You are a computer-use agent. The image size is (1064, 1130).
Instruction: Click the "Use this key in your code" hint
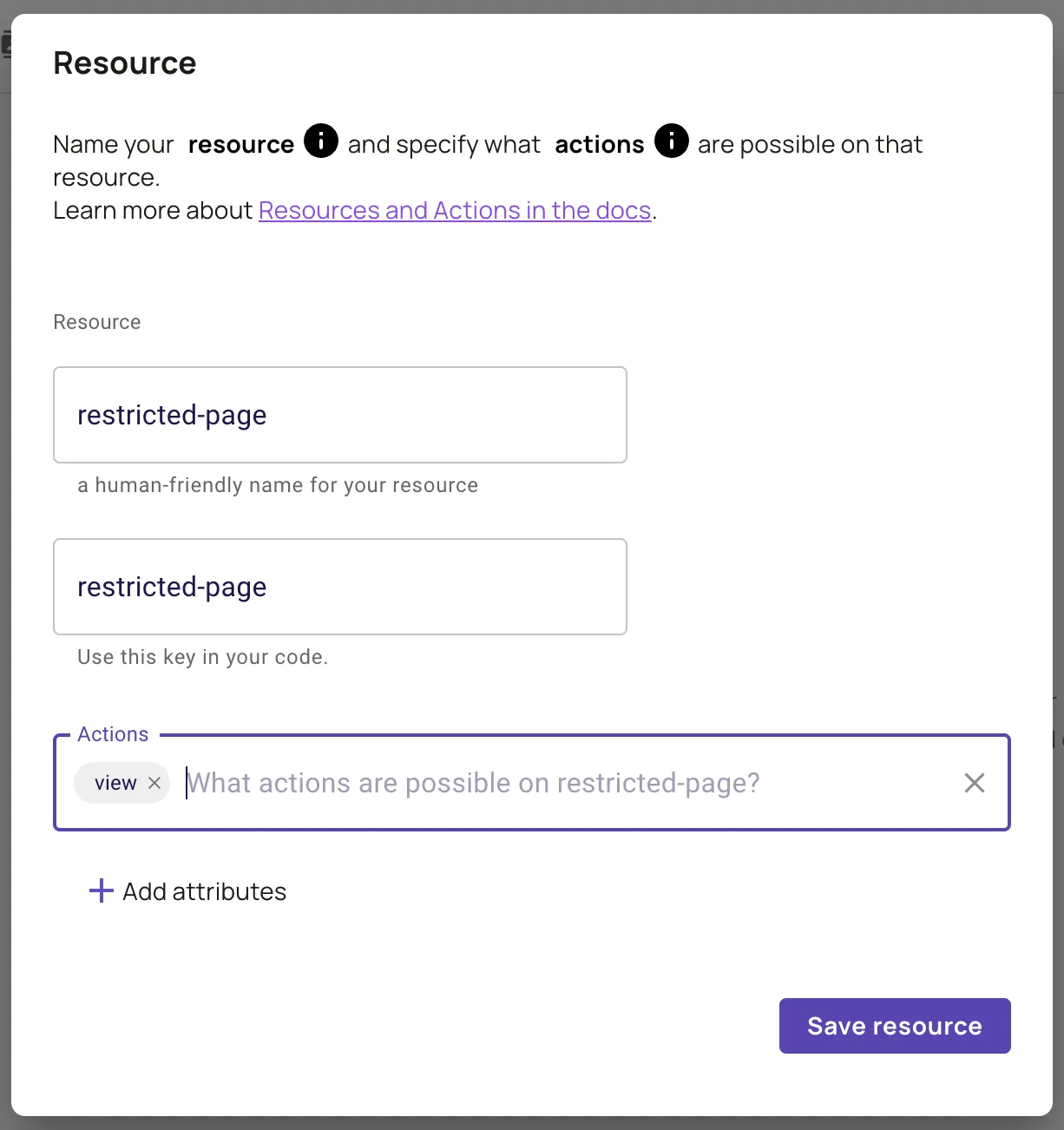tap(202, 657)
